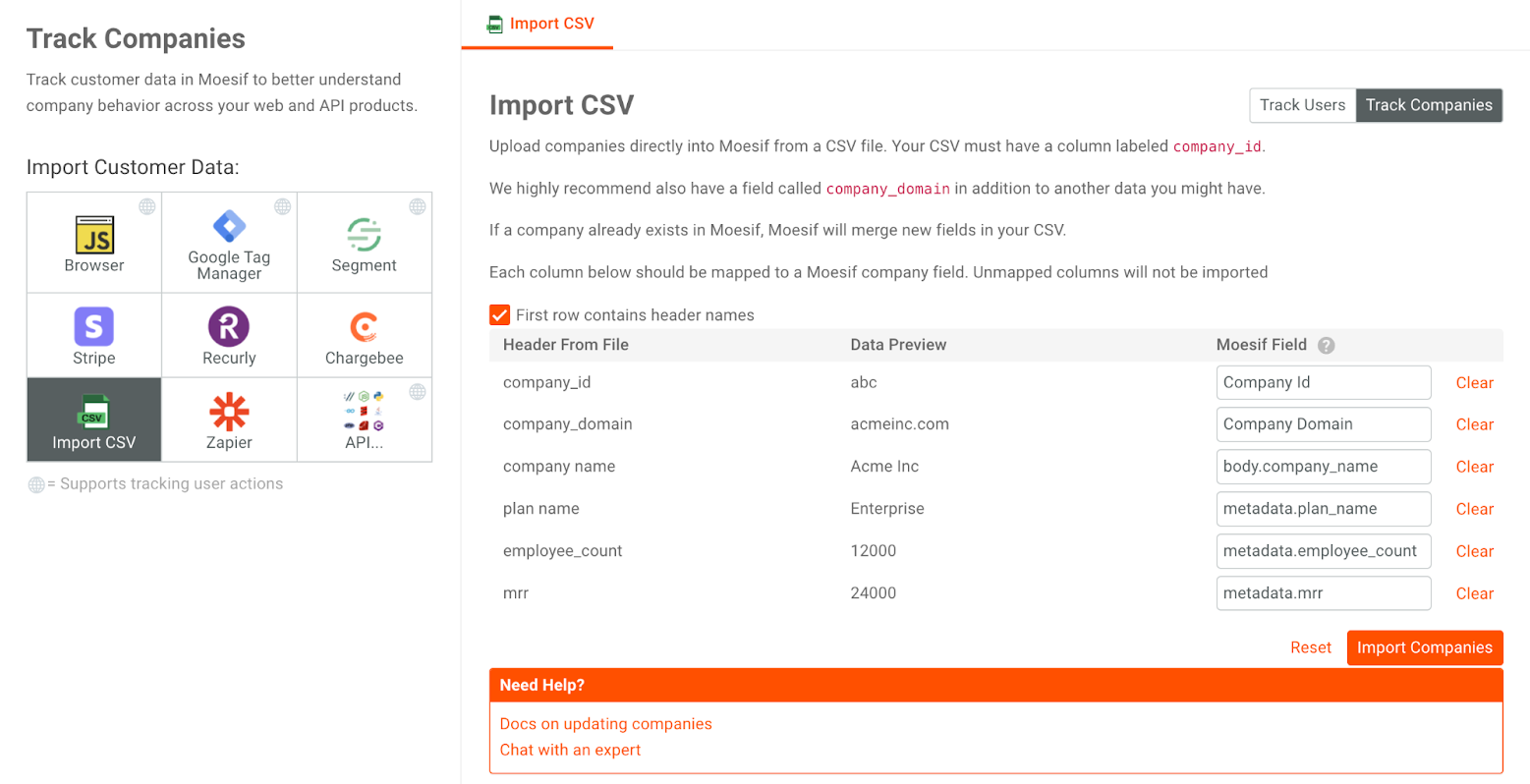Pick the Chargebee integration tile
This screenshot has width=1530, height=784.
(x=365, y=335)
